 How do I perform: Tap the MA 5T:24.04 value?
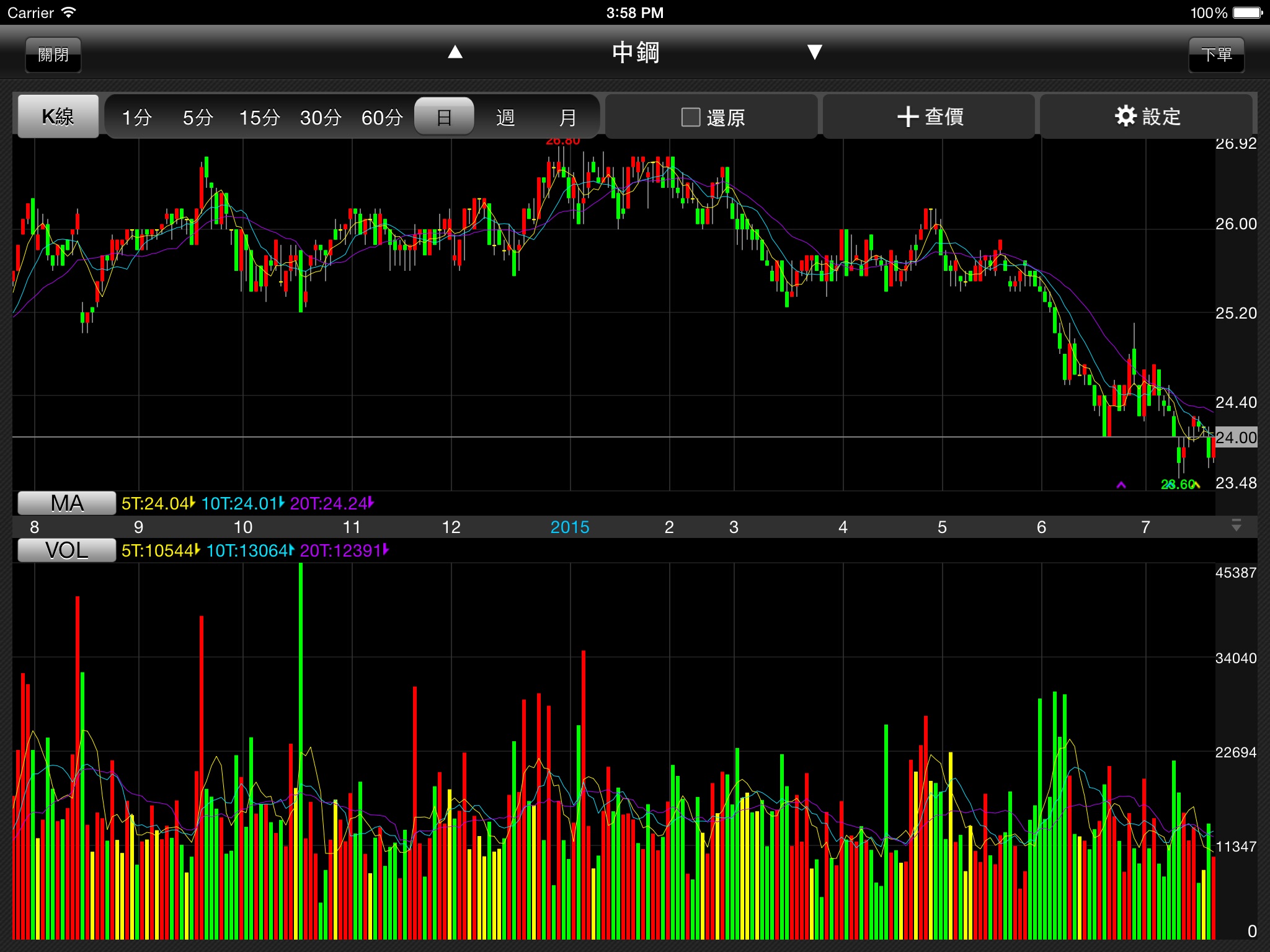coord(158,503)
